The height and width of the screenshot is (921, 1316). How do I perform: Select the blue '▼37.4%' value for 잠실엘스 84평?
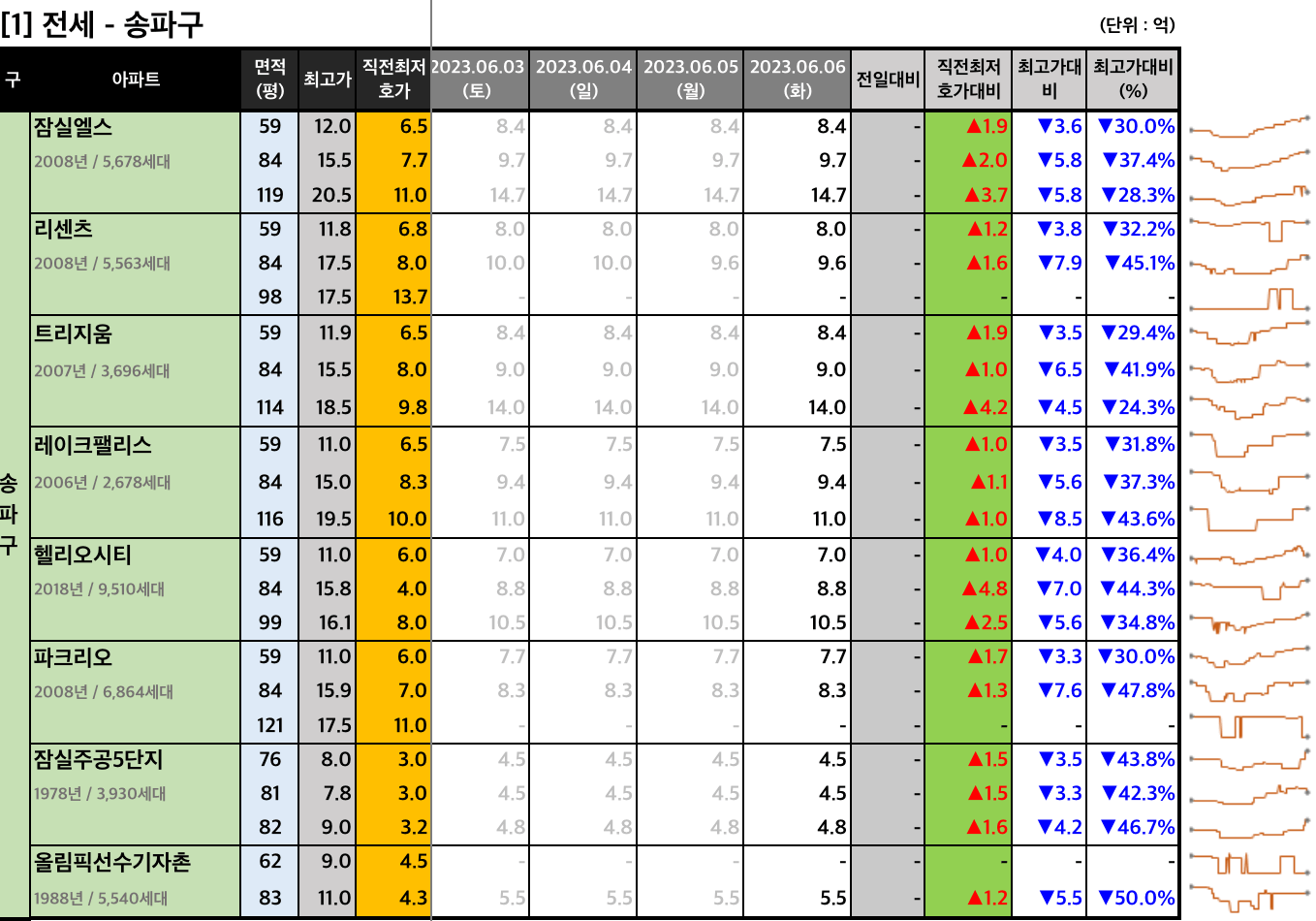tap(1139, 160)
